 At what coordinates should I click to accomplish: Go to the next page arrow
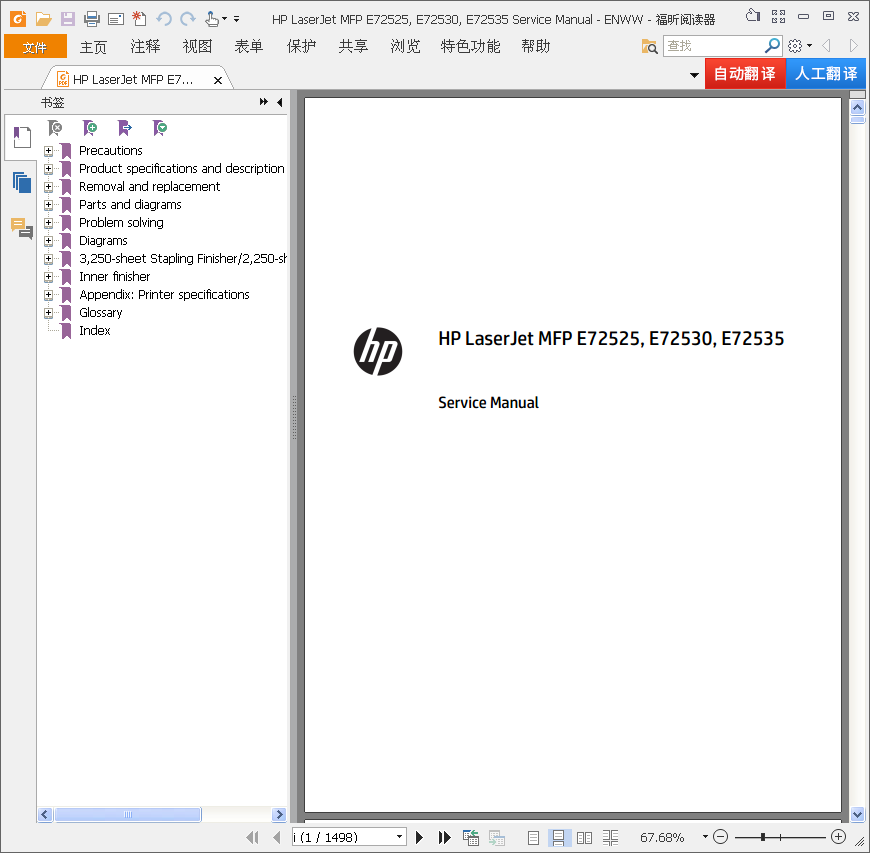click(419, 837)
